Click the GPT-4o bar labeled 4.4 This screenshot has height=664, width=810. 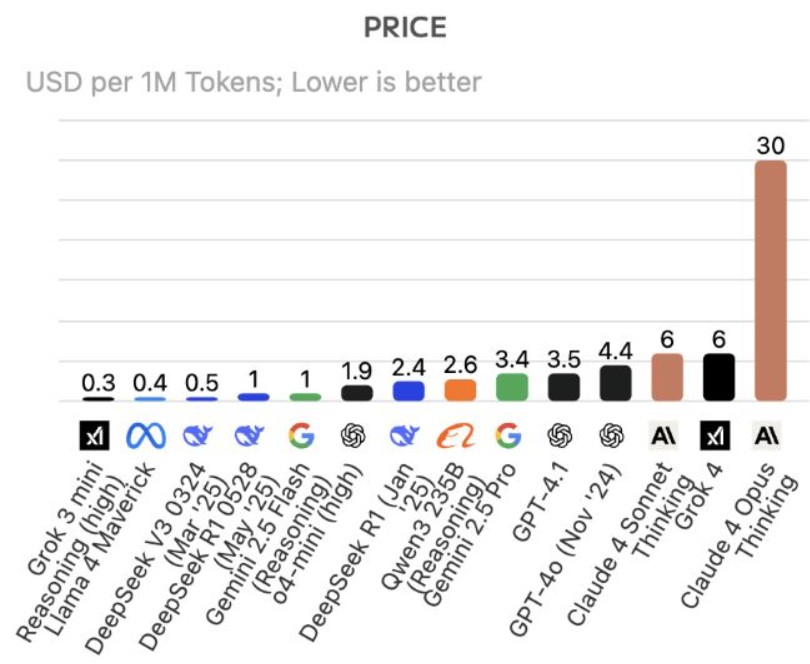click(x=615, y=383)
